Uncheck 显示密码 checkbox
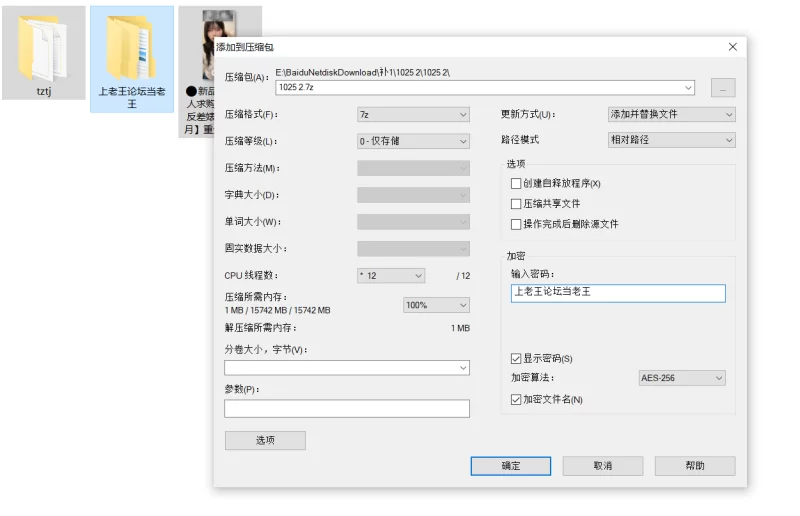Image resolution: width=800 pixels, height=516 pixels. [516, 358]
